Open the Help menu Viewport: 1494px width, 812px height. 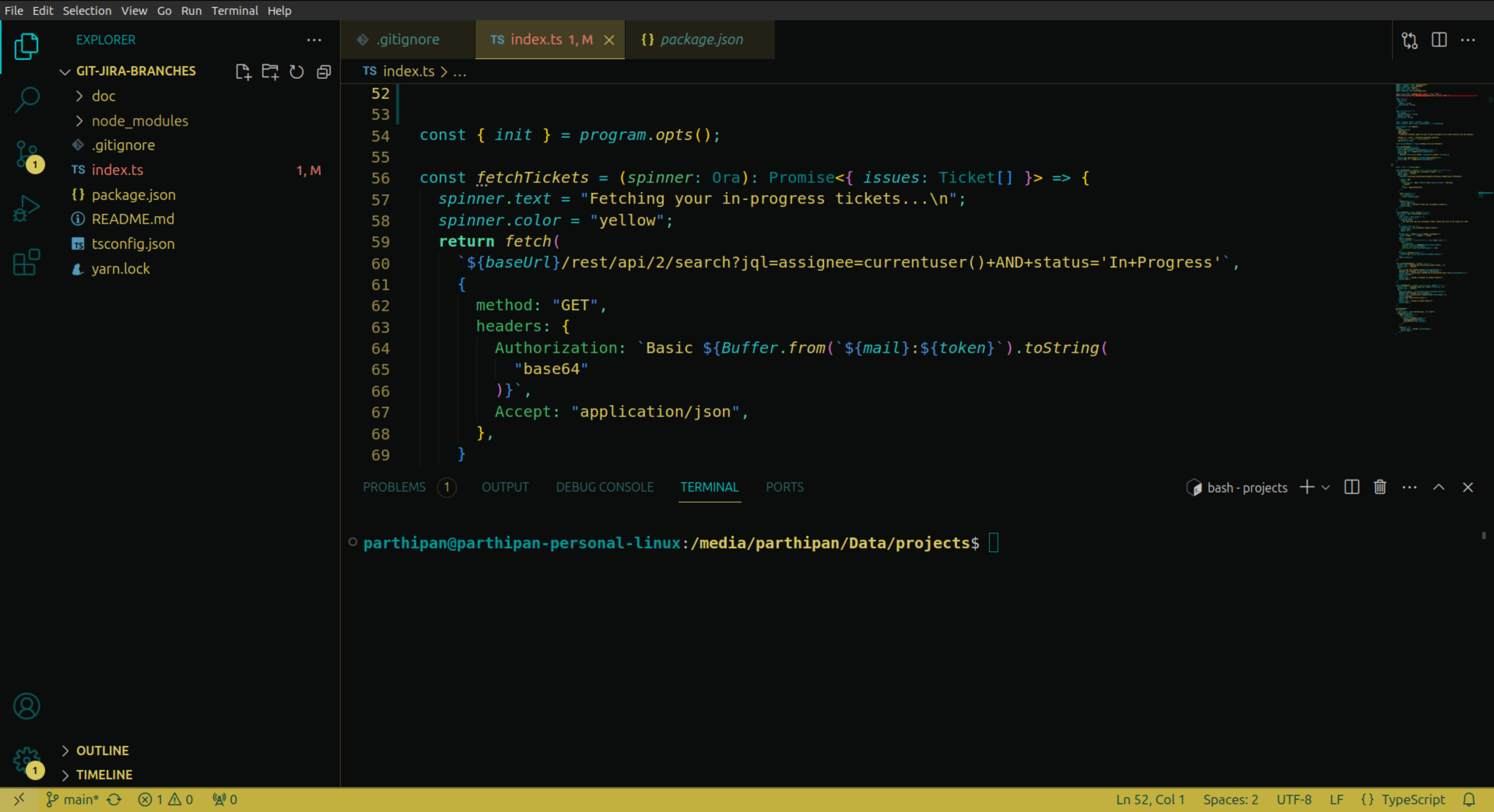(279, 10)
